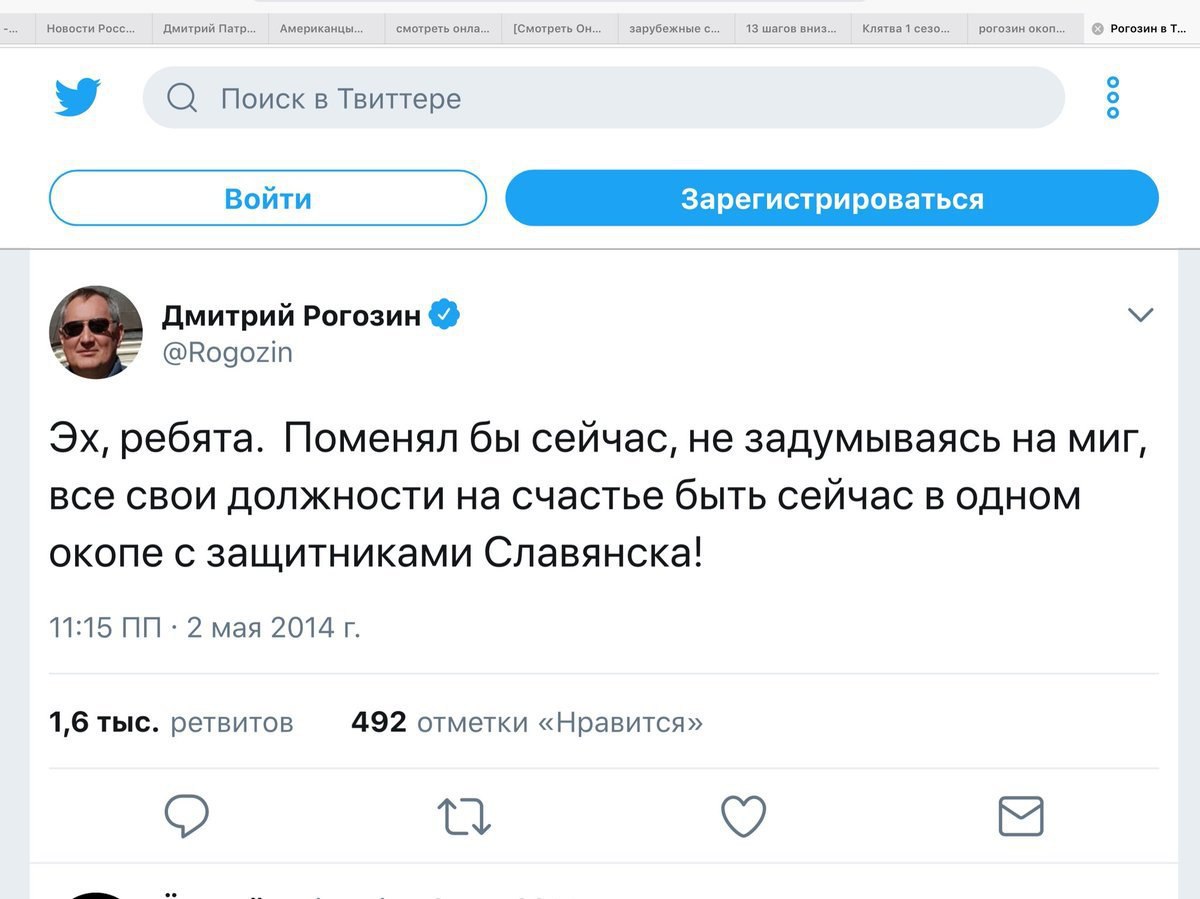Like the tweet with heart icon
The image size is (1200, 899).
pyautogui.click(x=743, y=816)
